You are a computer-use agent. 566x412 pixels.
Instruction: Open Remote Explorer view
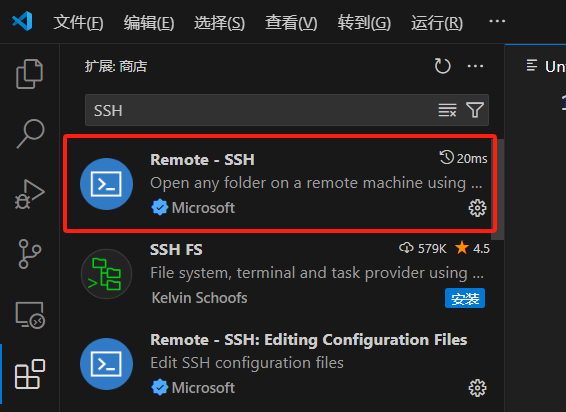30,315
